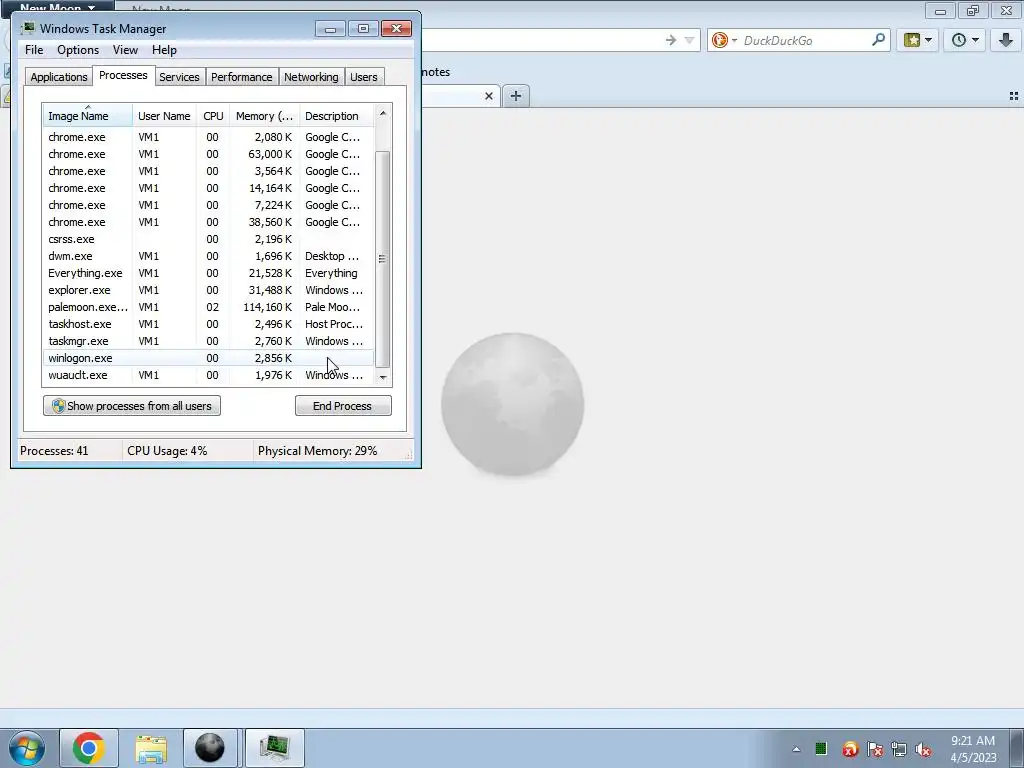The image size is (1024, 768).
Task: Select the palemoon.exe process row
Action: click(x=208, y=307)
